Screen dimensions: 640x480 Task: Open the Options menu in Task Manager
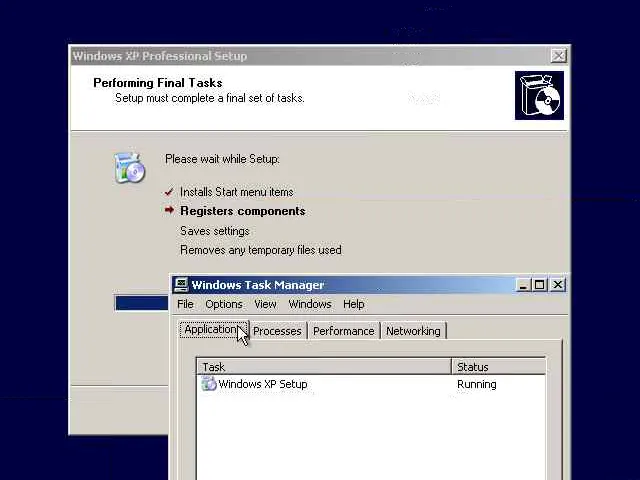[224, 304]
